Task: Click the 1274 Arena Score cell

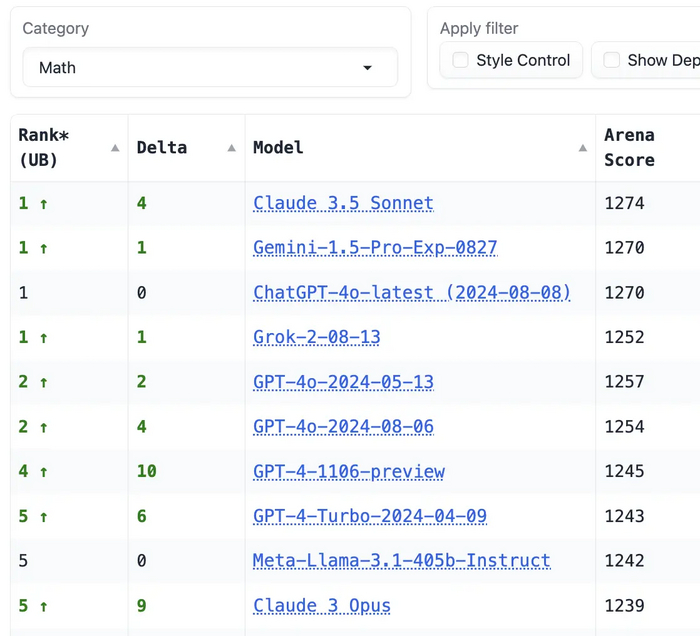Action: 624,203
